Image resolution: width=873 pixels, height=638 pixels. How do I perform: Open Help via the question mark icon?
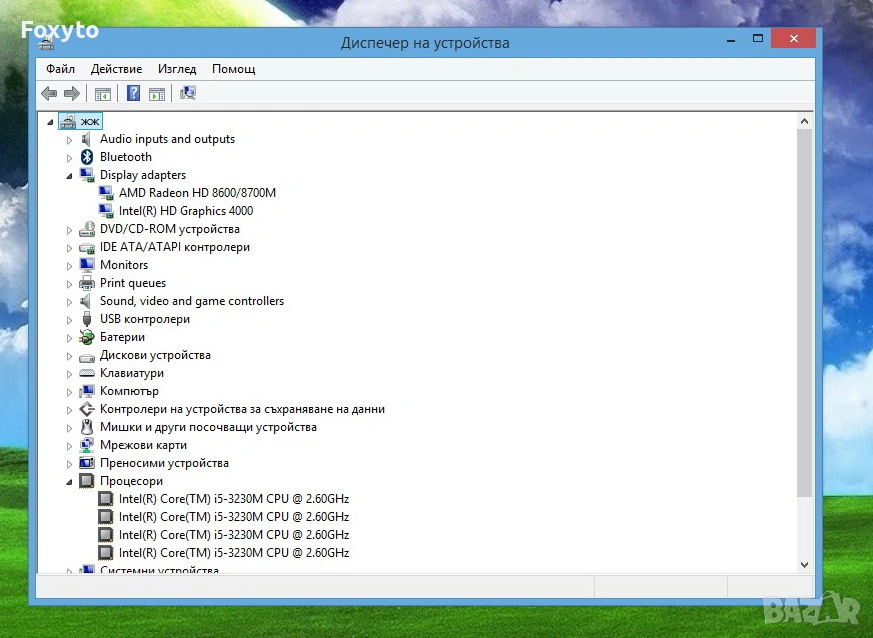click(133, 94)
